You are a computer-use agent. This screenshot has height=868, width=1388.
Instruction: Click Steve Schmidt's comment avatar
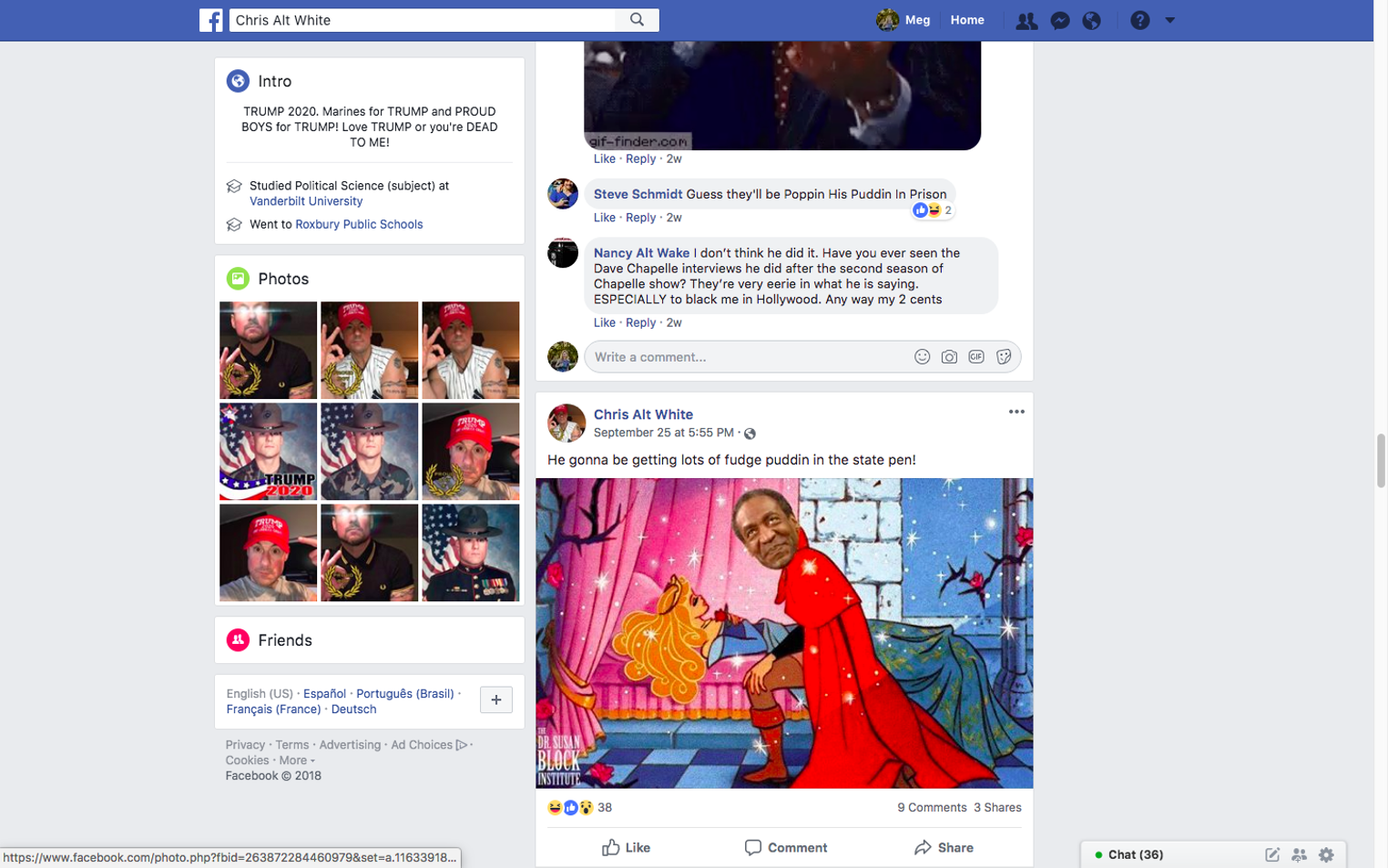pyautogui.click(x=563, y=194)
